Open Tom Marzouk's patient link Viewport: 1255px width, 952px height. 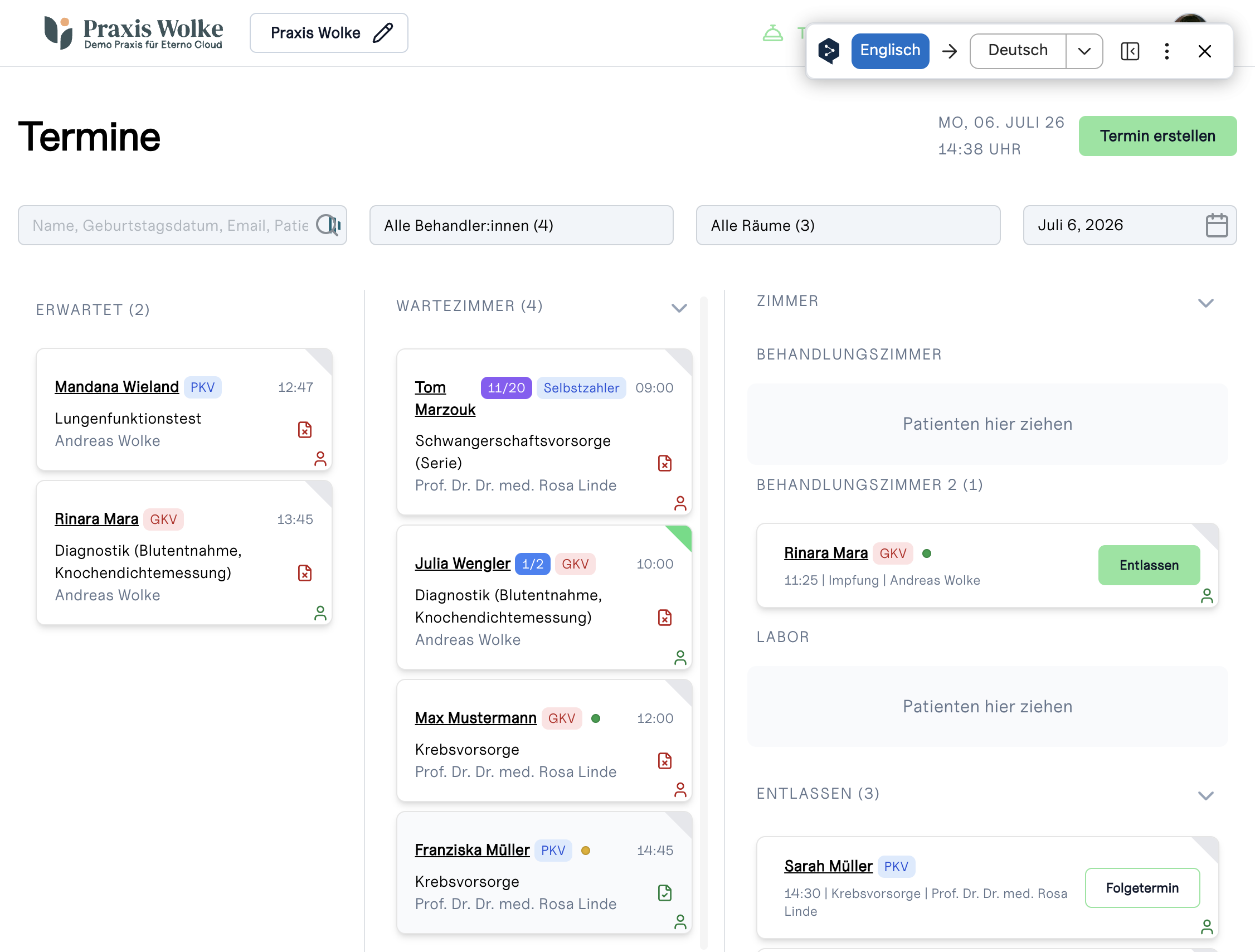445,399
